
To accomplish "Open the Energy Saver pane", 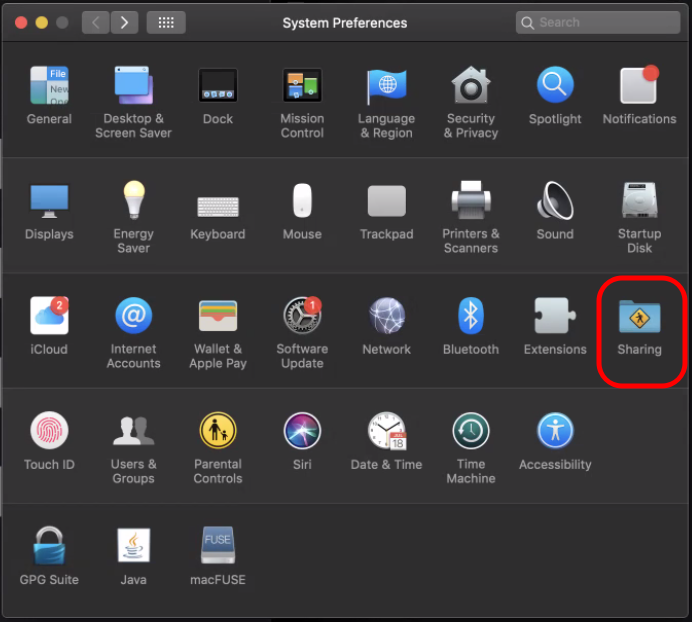I will click(133, 202).
